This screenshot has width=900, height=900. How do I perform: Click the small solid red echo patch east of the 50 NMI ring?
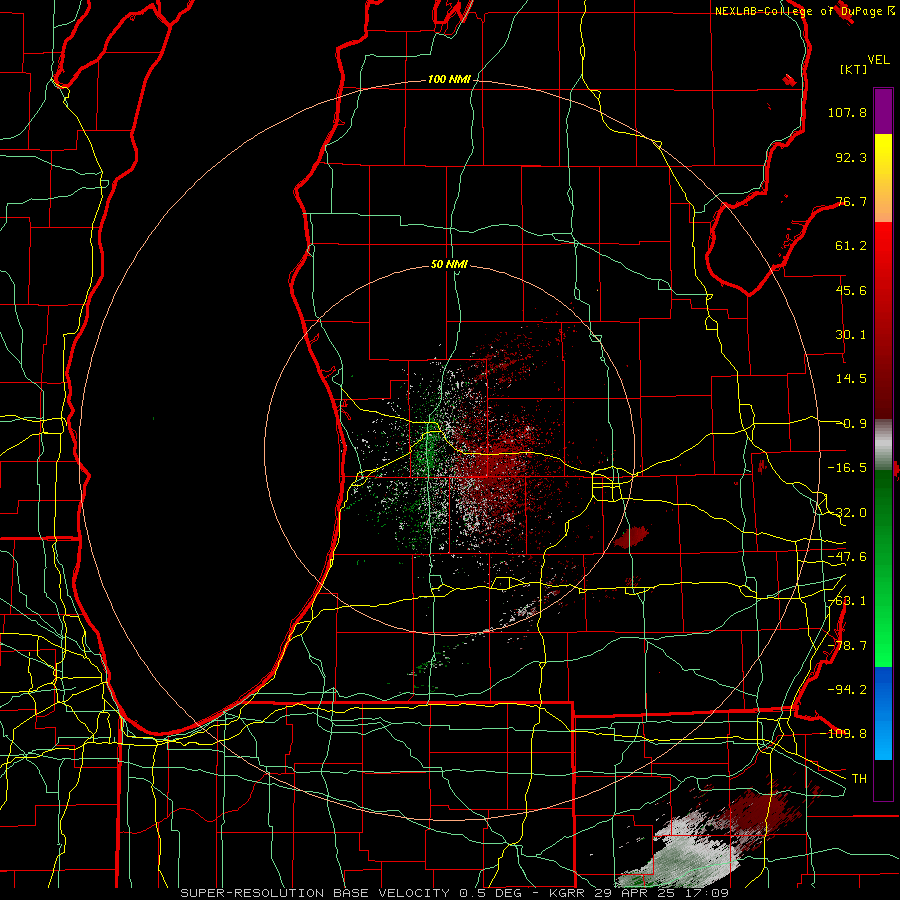tap(632, 537)
